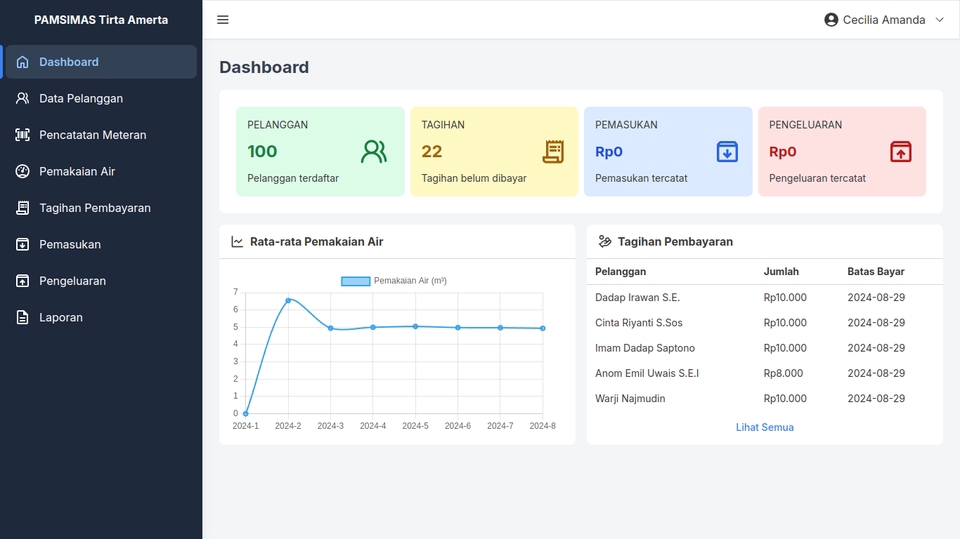Select the Dadap Irawan S.E. bill row

[x=764, y=297]
